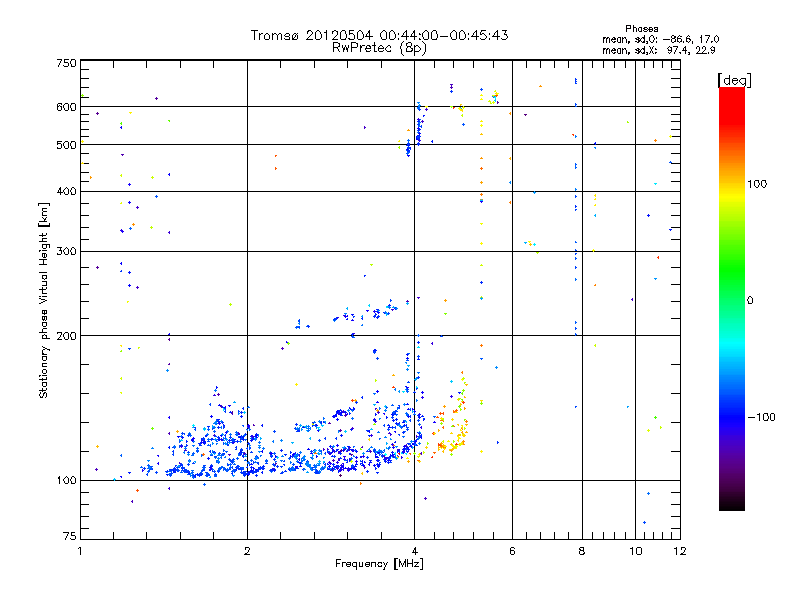Click the x-axis tick label '12'

pos(680,551)
